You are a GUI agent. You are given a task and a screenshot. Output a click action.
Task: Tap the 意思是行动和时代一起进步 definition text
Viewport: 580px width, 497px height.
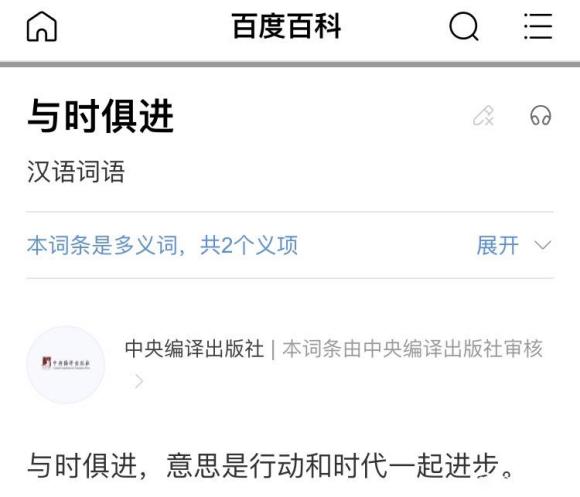pos(332,465)
